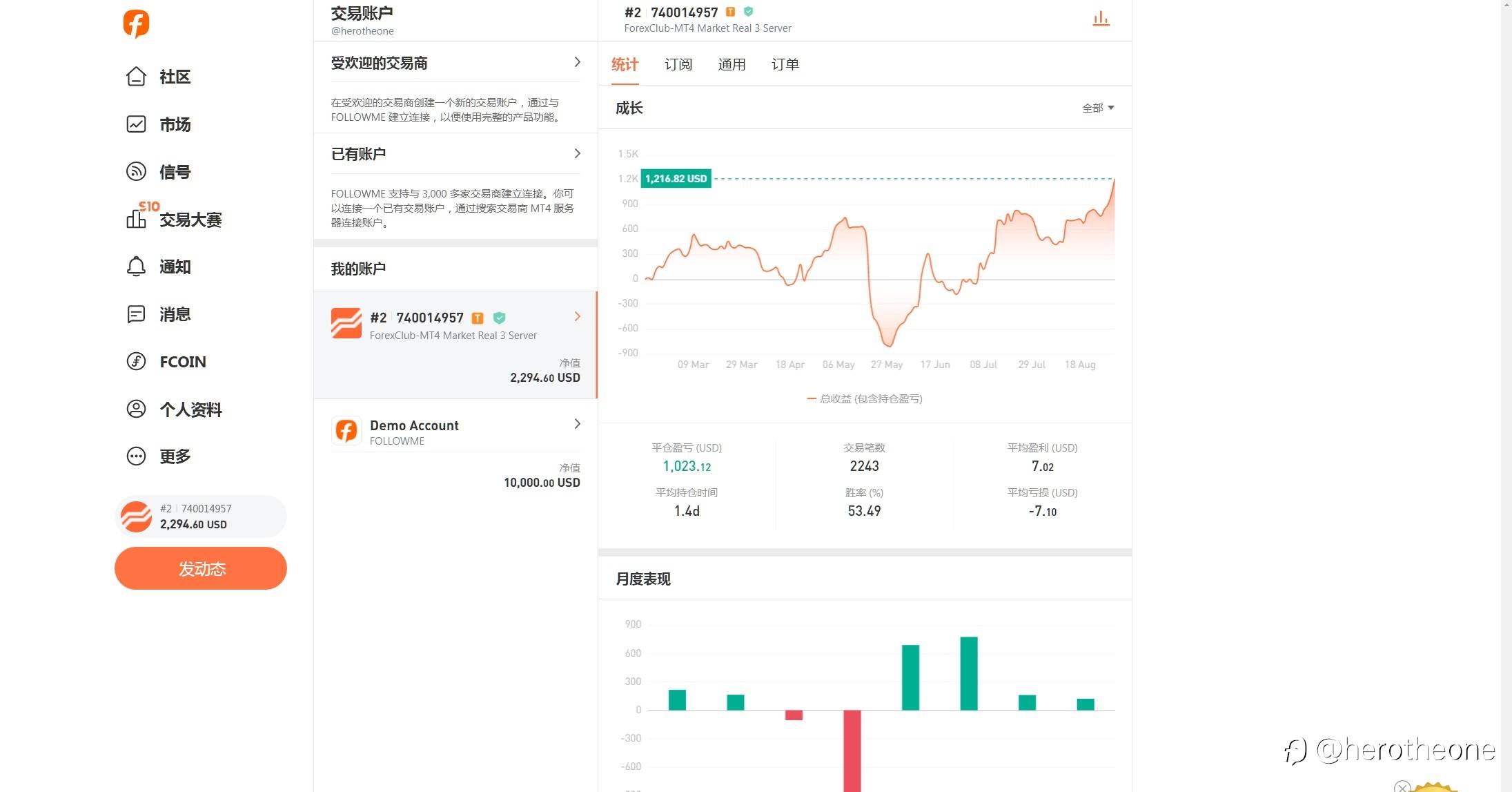
Task: Open the 交易大赛 trading contest icon
Action: click(136, 219)
